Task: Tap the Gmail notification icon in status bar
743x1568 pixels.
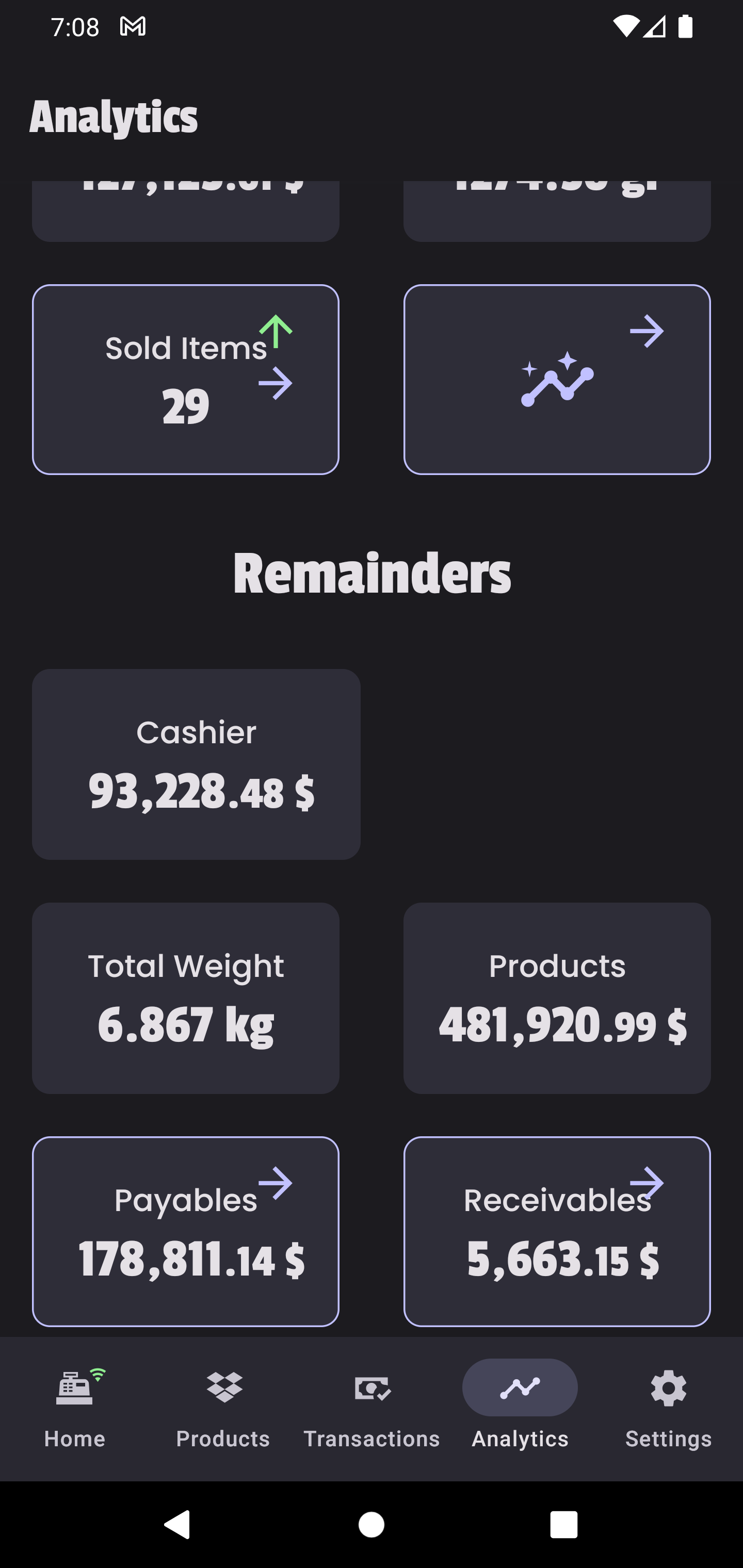Action: tap(133, 26)
